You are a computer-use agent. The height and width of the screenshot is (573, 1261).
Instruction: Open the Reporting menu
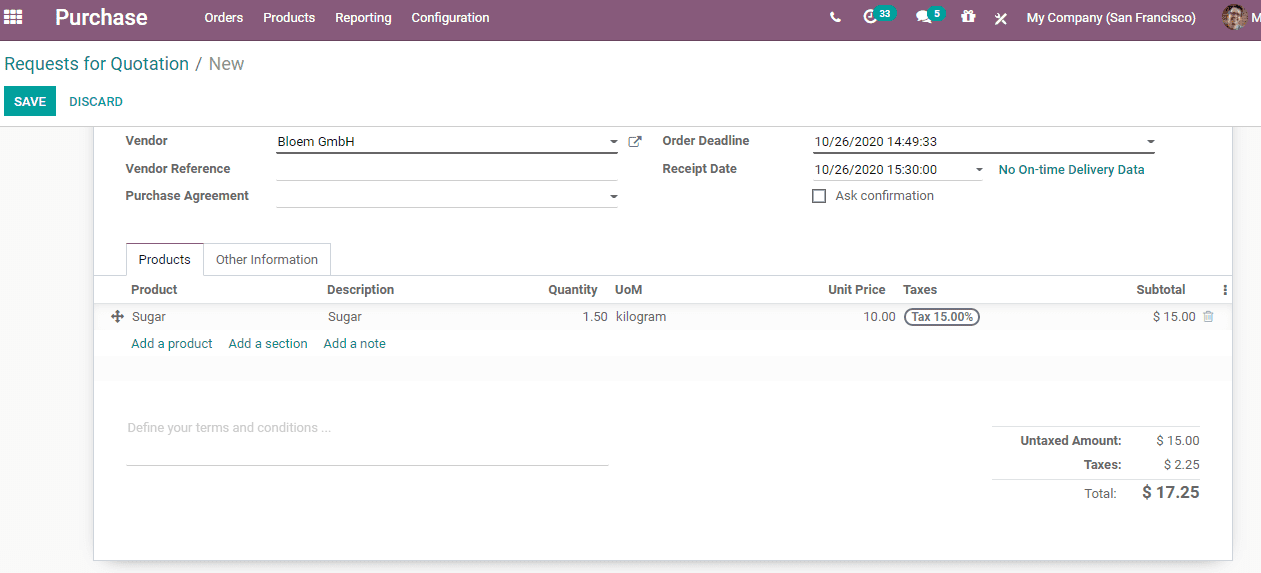point(363,18)
